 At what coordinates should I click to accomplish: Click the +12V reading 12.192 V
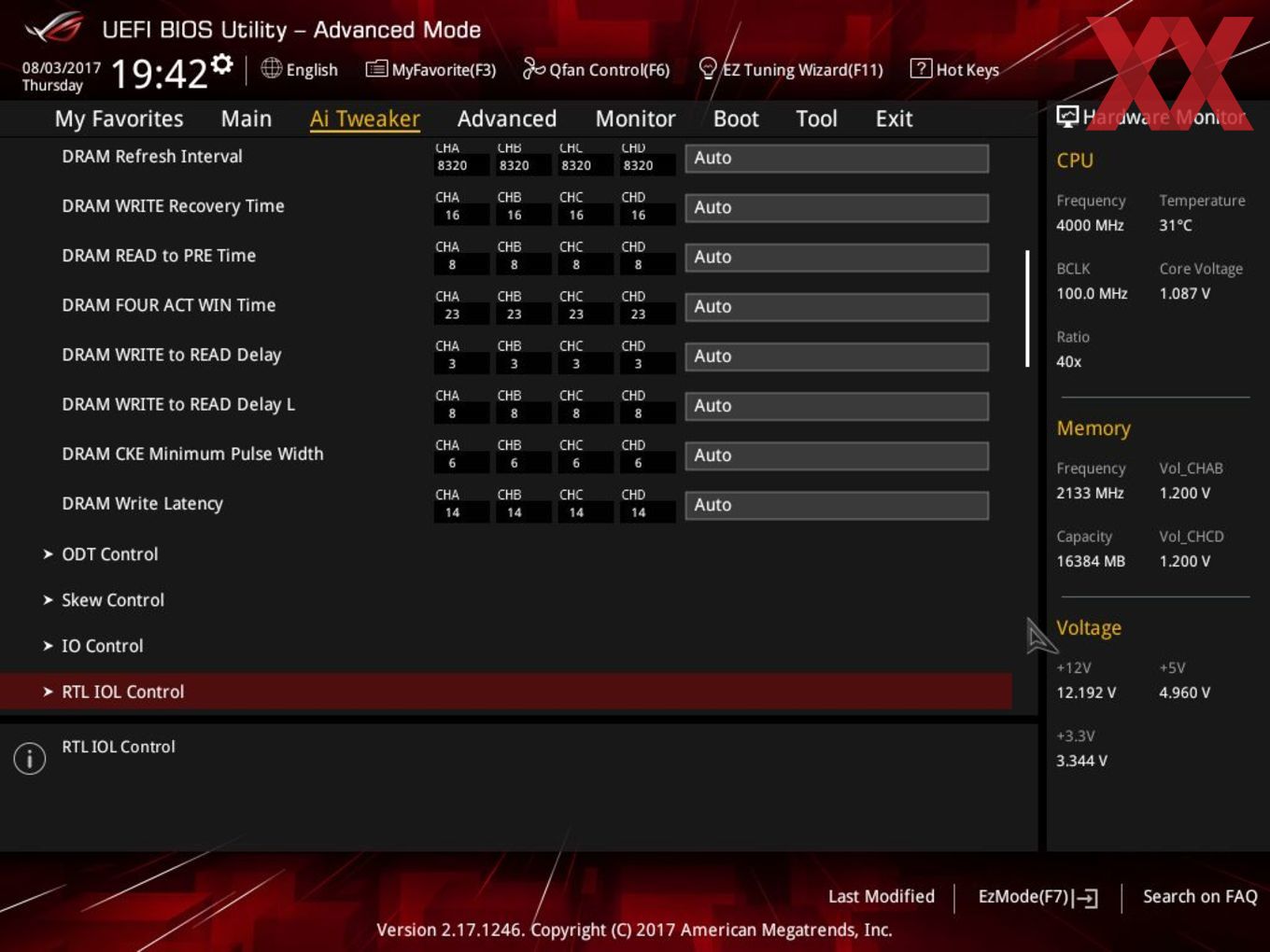[1086, 693]
